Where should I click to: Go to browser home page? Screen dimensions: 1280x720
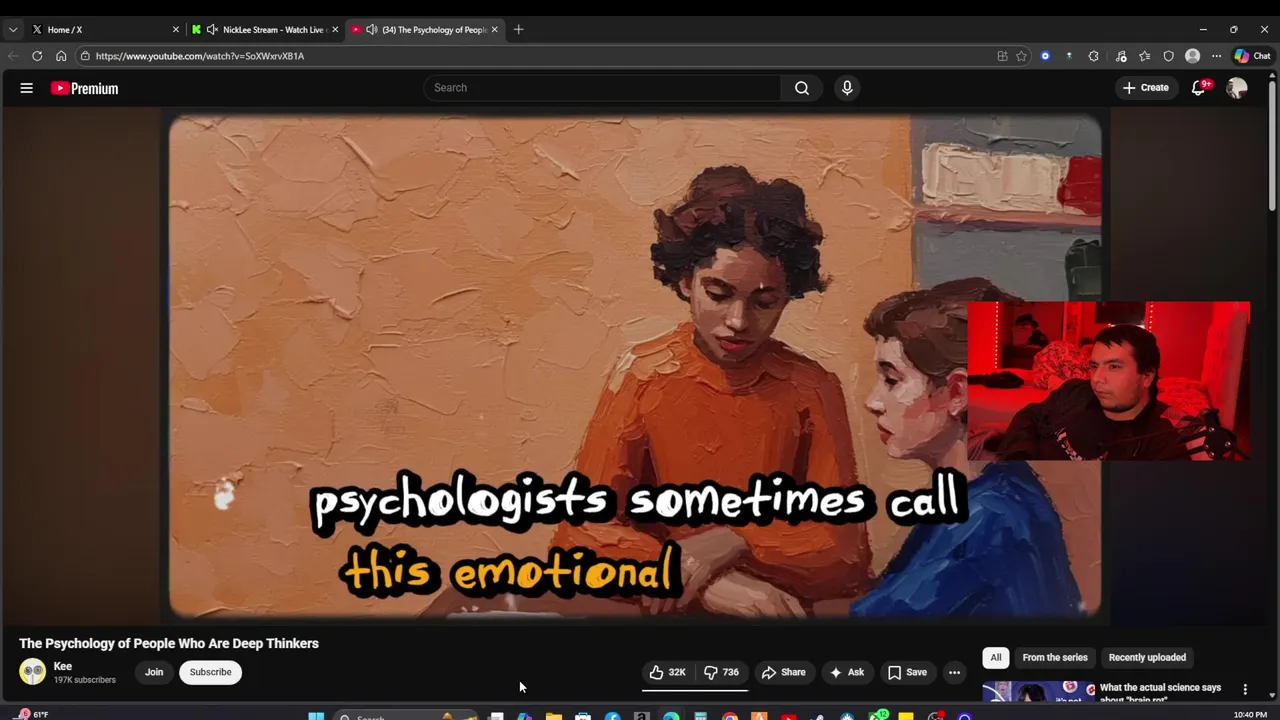61,56
